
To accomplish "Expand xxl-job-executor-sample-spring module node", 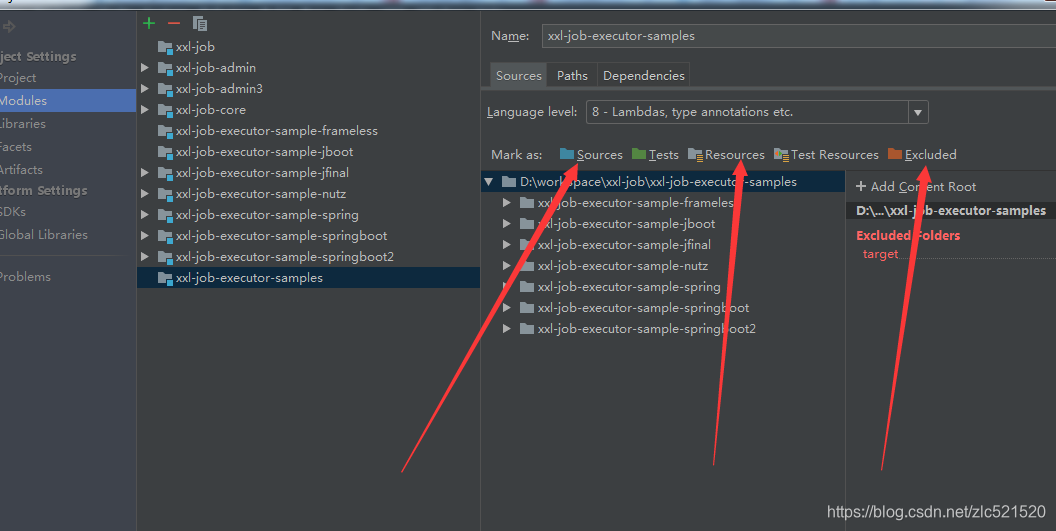I will coord(145,214).
